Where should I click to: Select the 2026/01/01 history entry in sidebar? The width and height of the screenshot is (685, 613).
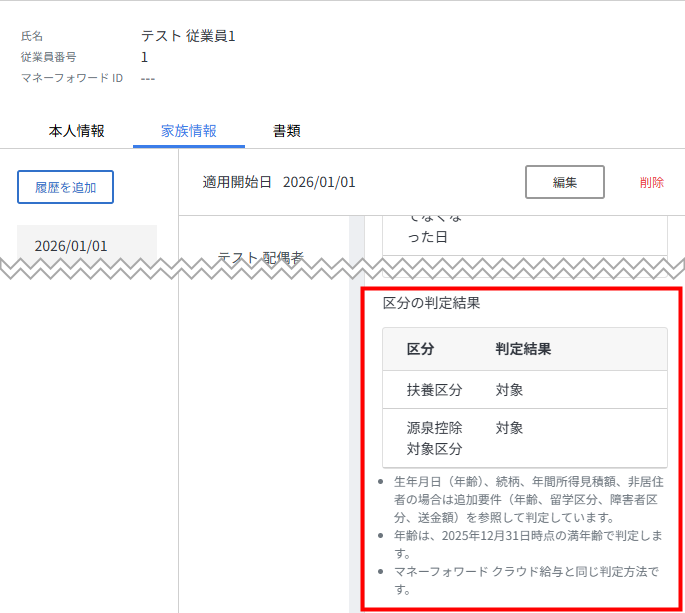pos(71,245)
